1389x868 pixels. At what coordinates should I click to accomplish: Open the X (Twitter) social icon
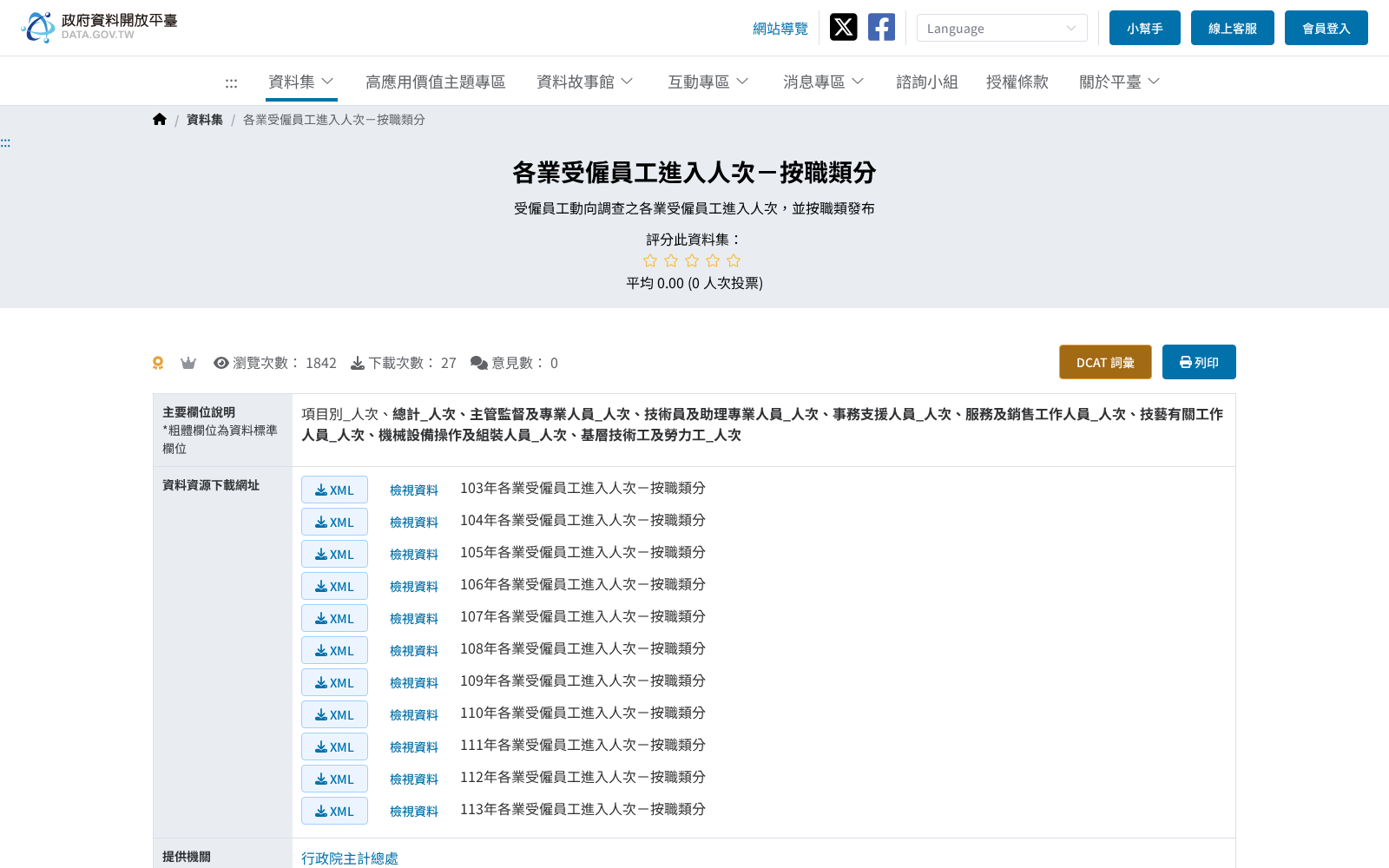(843, 27)
